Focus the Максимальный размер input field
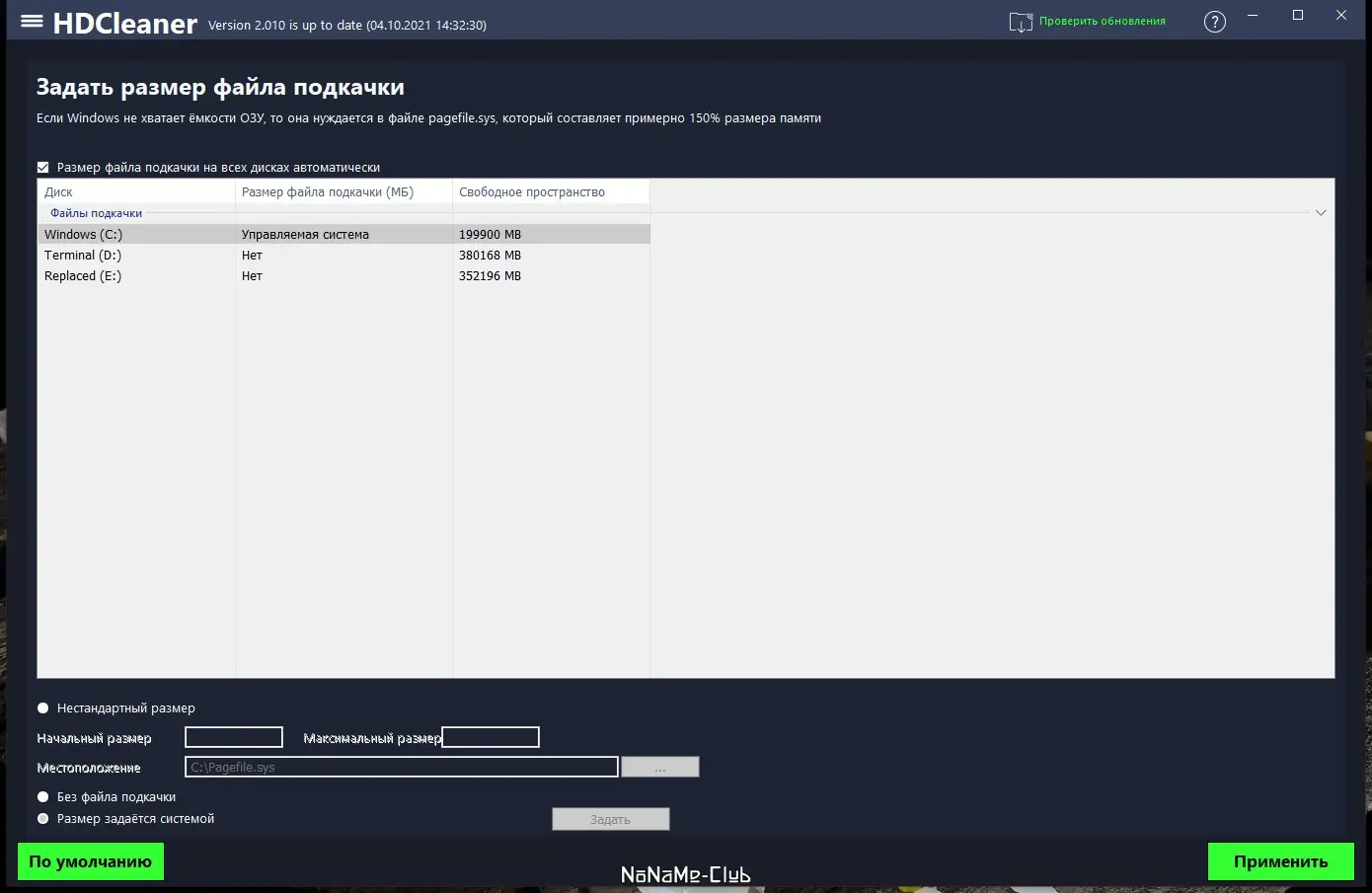The height and width of the screenshot is (893, 1372). [491, 737]
